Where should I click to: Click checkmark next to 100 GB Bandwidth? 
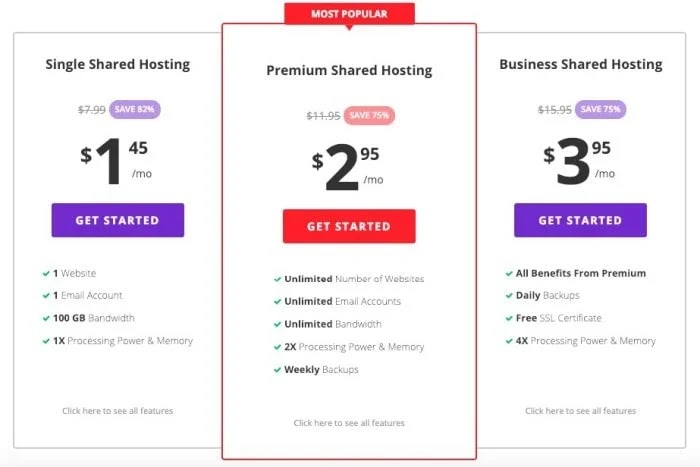[46, 318]
